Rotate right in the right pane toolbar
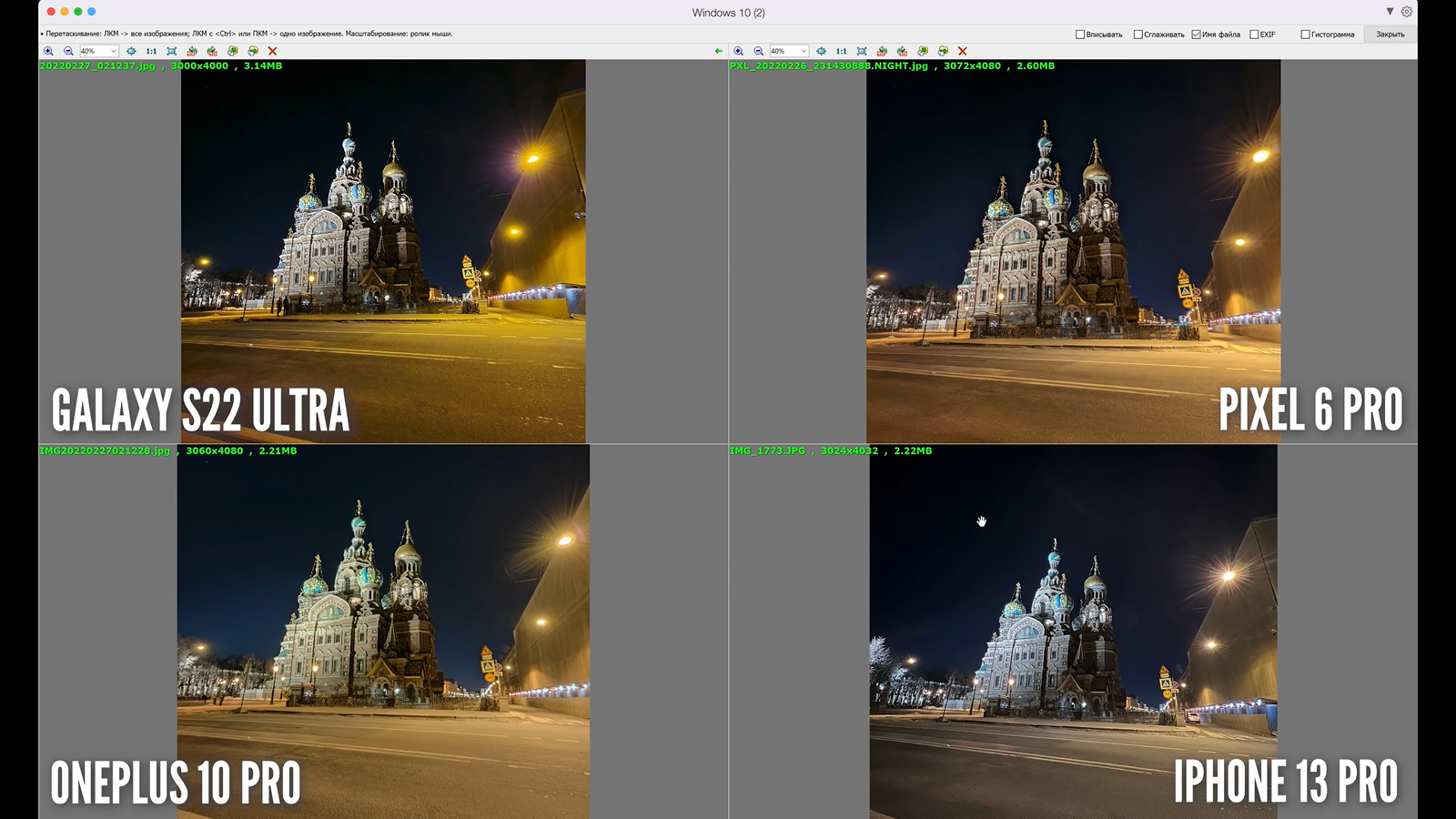1456x819 pixels. (x=902, y=51)
